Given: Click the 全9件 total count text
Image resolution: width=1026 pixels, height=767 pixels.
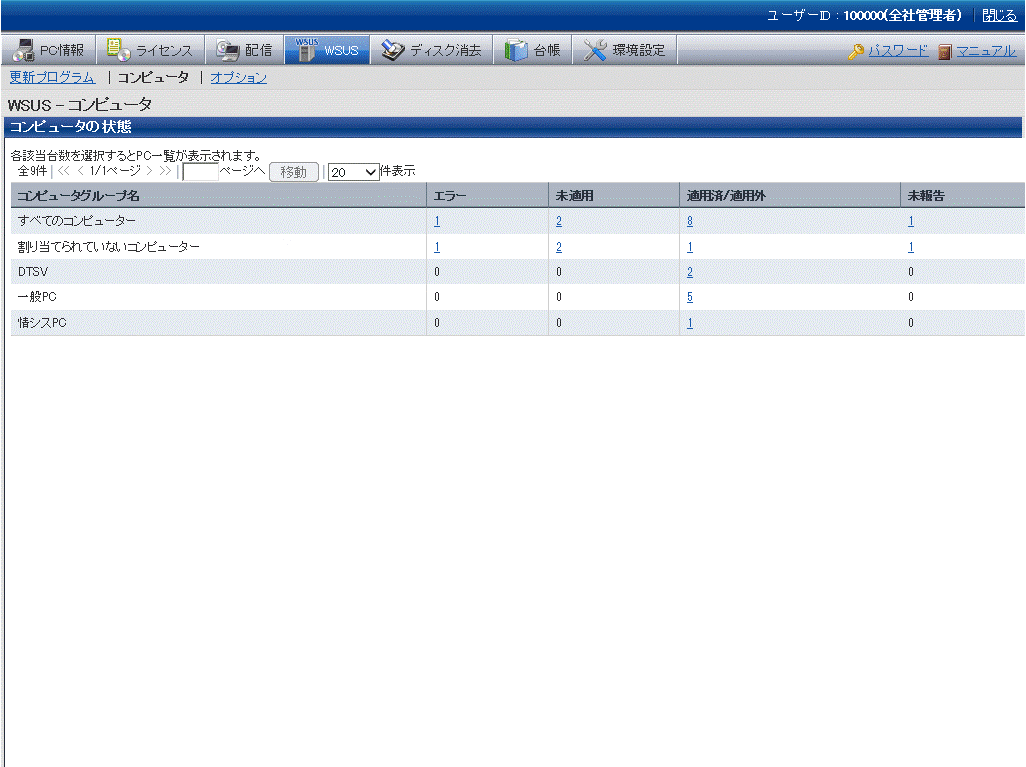Looking at the screenshot, I should tap(32, 171).
